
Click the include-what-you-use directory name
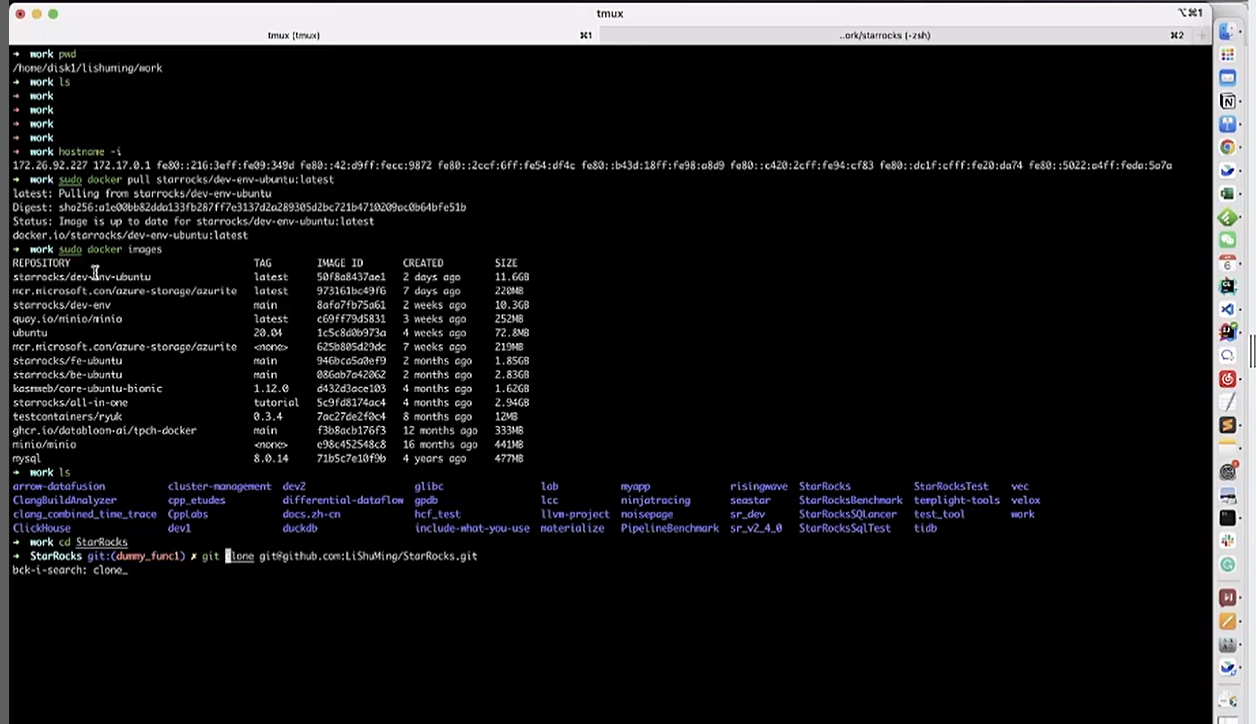(x=472, y=528)
